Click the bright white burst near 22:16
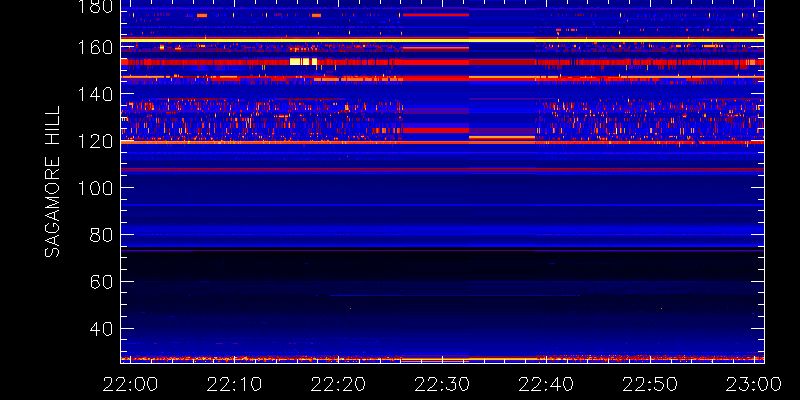The height and width of the screenshot is (400, 800). 304,62
